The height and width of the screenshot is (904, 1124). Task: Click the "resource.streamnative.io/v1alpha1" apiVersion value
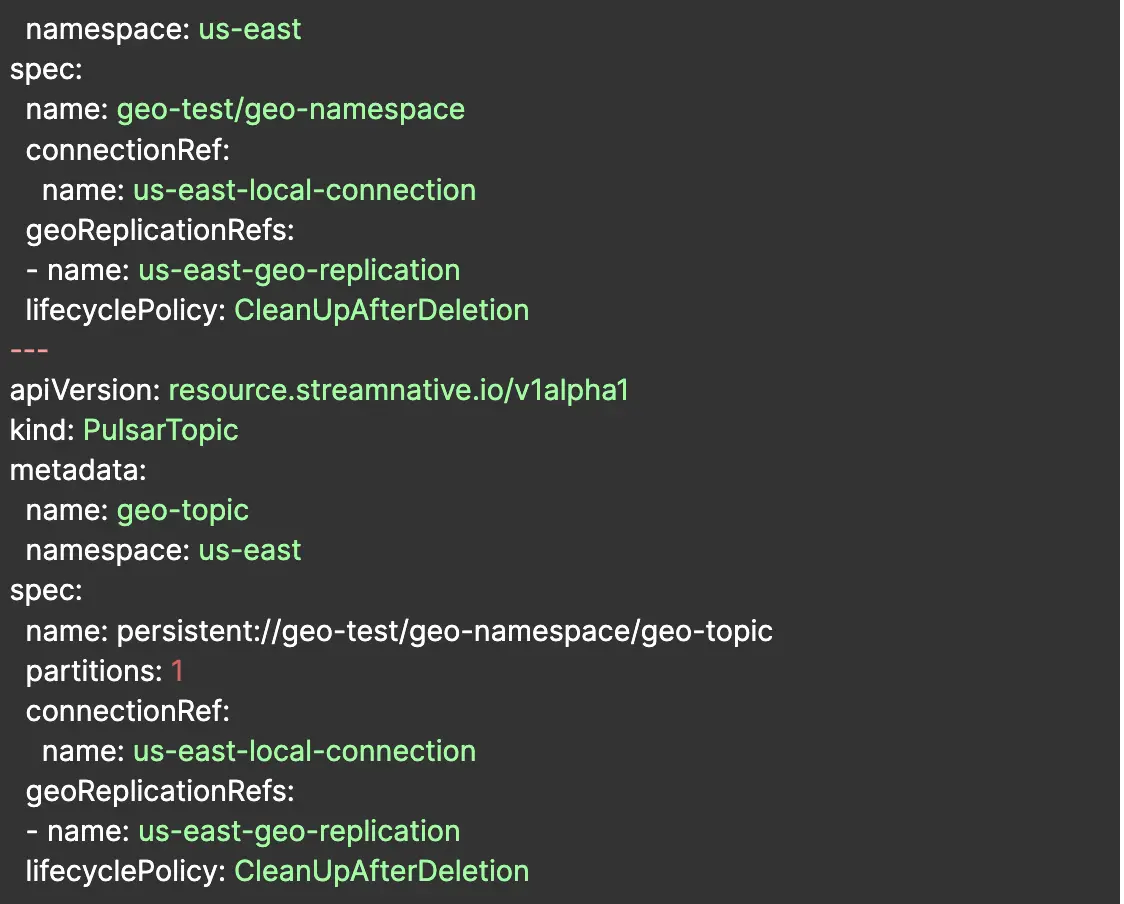click(x=398, y=390)
